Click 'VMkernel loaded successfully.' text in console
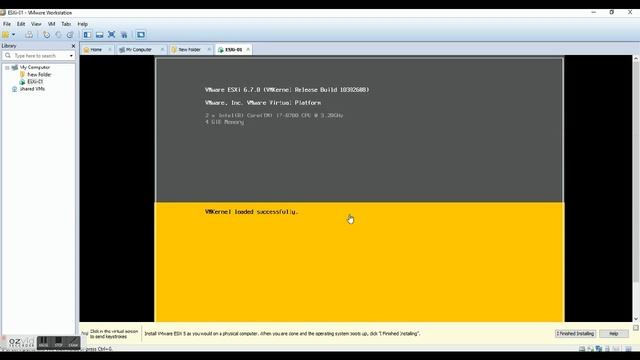Viewport: 640px width, 360px height. coord(251,212)
